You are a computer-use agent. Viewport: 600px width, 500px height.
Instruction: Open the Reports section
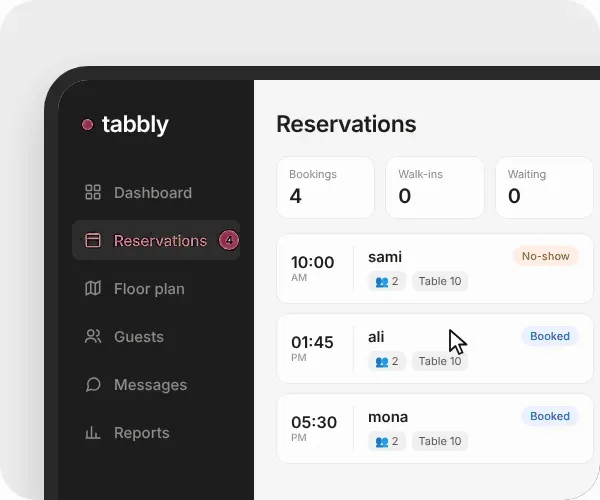click(156, 433)
